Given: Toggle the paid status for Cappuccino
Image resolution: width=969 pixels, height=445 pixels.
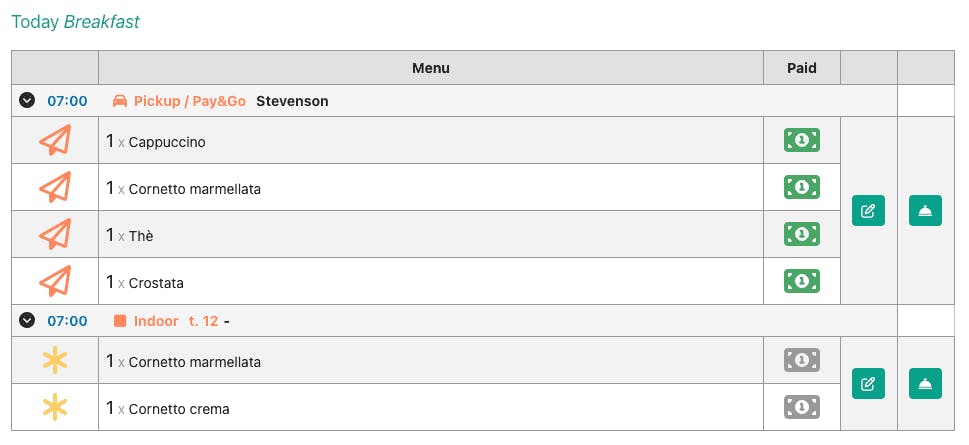Looking at the screenshot, I should 801,141.
